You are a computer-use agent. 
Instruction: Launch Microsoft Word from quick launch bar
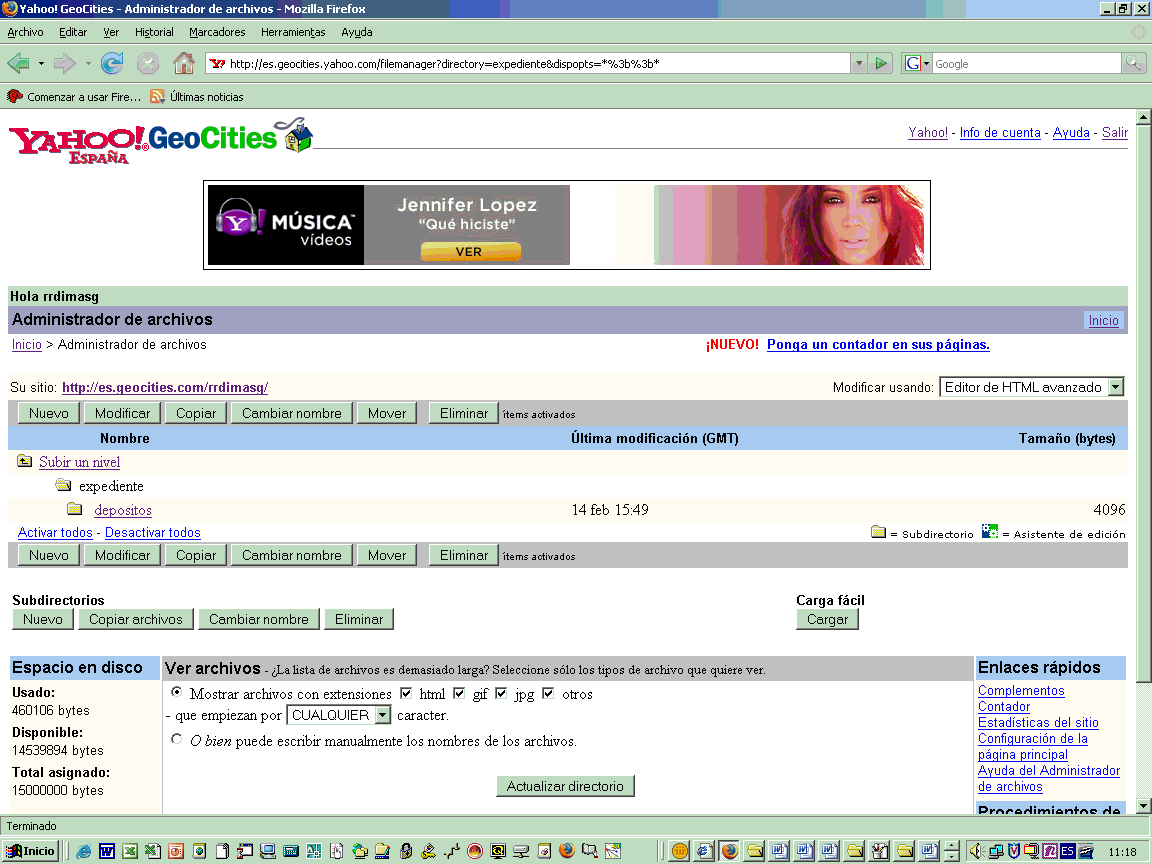pyautogui.click(x=107, y=851)
